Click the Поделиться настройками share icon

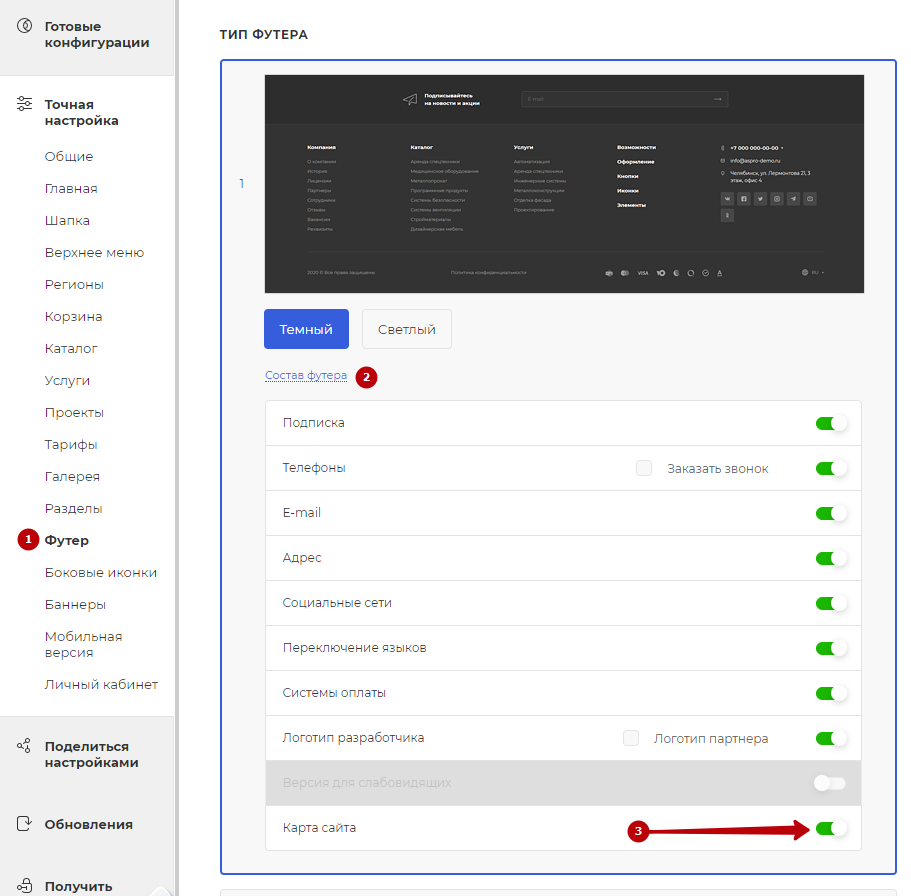click(x=24, y=746)
